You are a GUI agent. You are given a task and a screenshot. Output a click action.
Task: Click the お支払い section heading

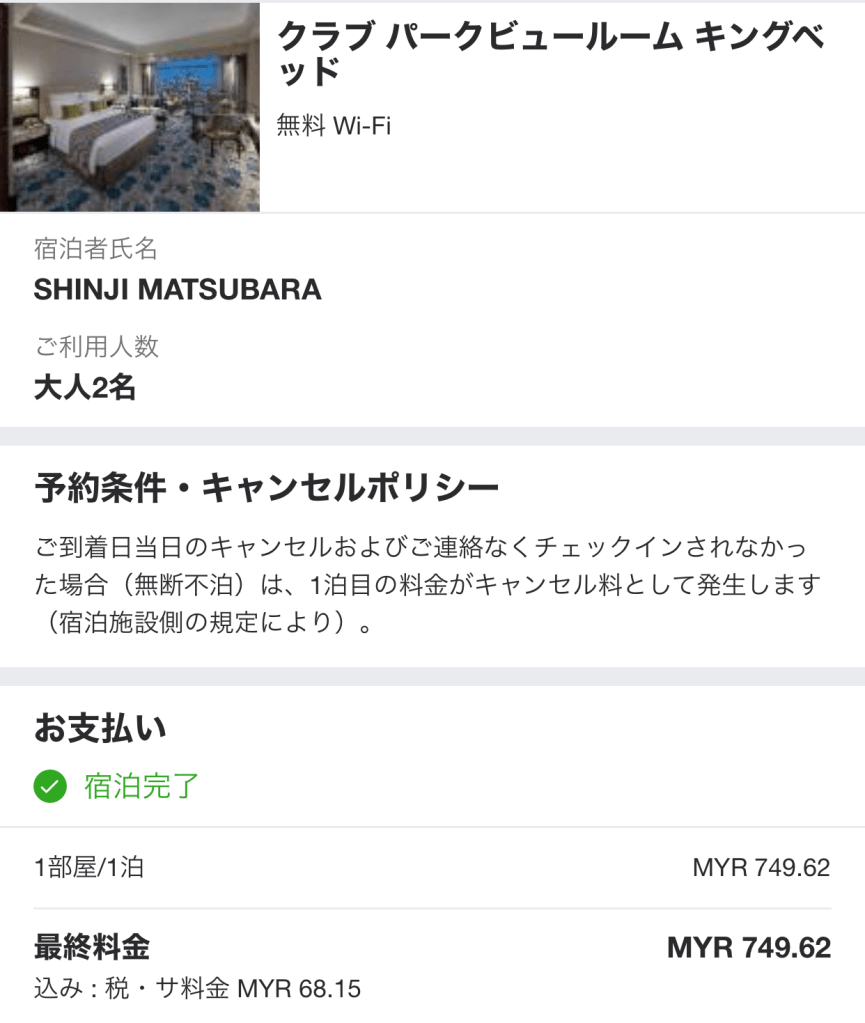(100, 728)
